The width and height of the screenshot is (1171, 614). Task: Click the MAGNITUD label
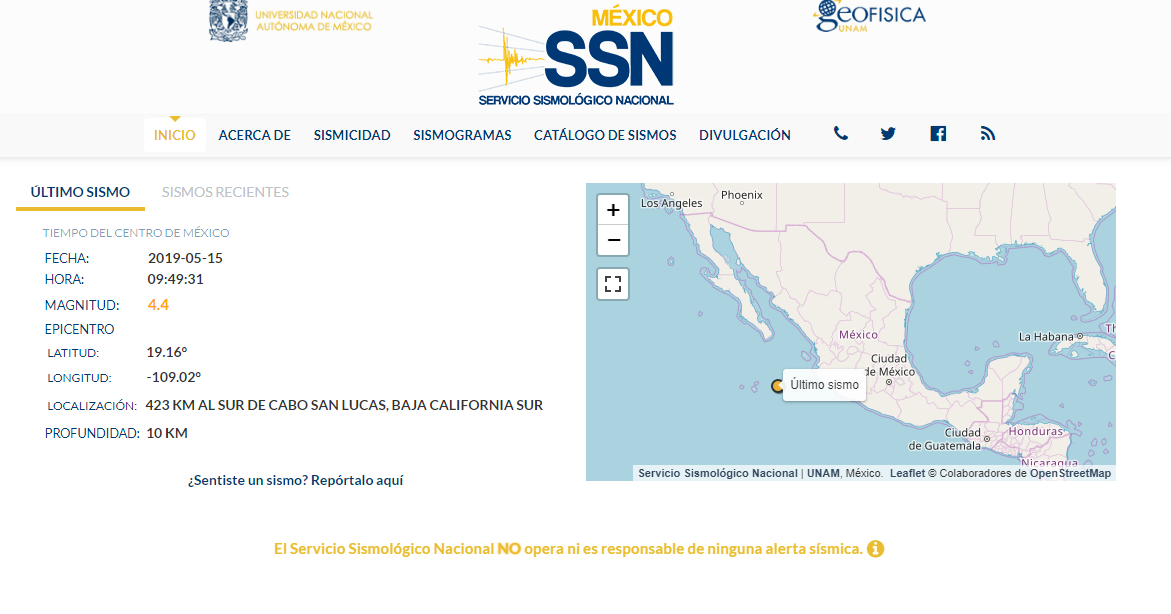82,306
